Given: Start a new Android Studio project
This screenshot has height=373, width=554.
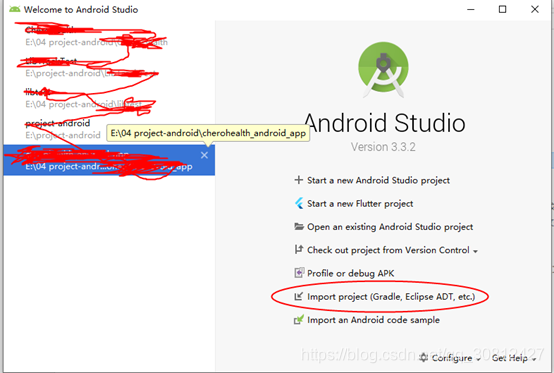Looking at the screenshot, I should [x=378, y=180].
